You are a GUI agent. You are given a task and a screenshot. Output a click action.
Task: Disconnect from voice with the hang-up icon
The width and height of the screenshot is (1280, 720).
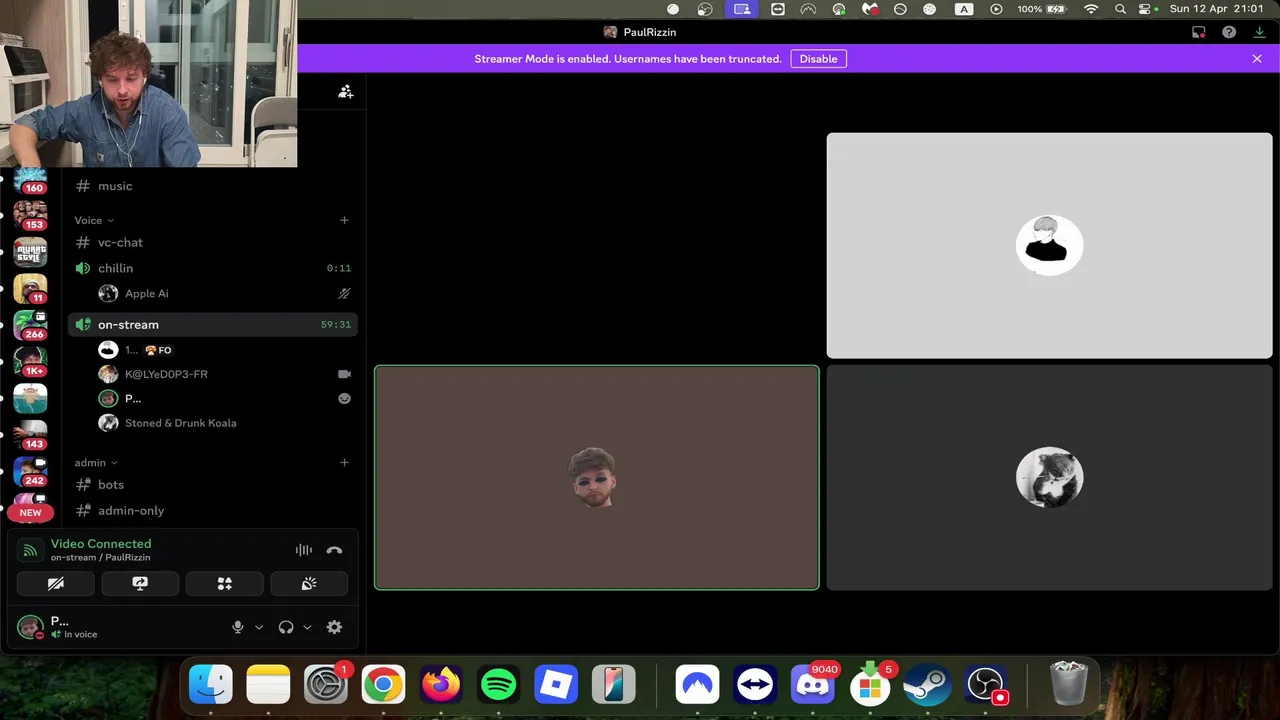(x=334, y=550)
